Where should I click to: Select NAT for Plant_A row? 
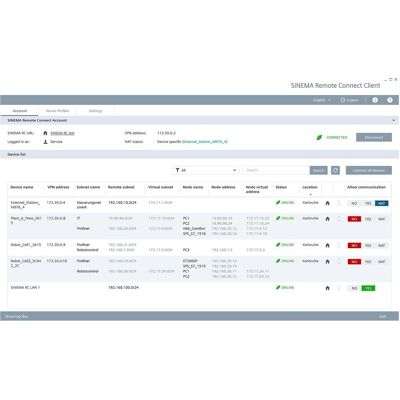point(382,219)
